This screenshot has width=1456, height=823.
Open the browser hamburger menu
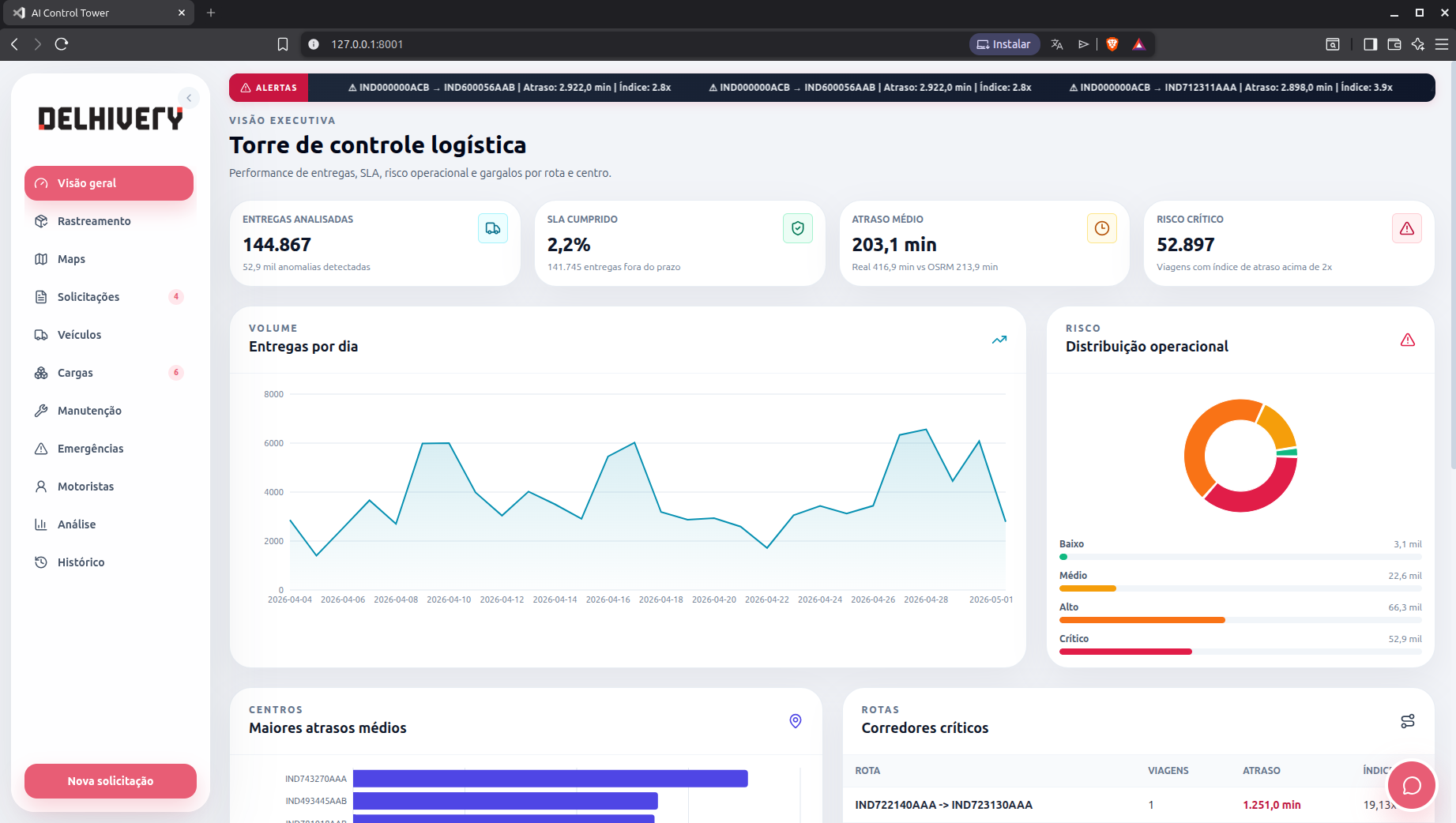(1442, 44)
